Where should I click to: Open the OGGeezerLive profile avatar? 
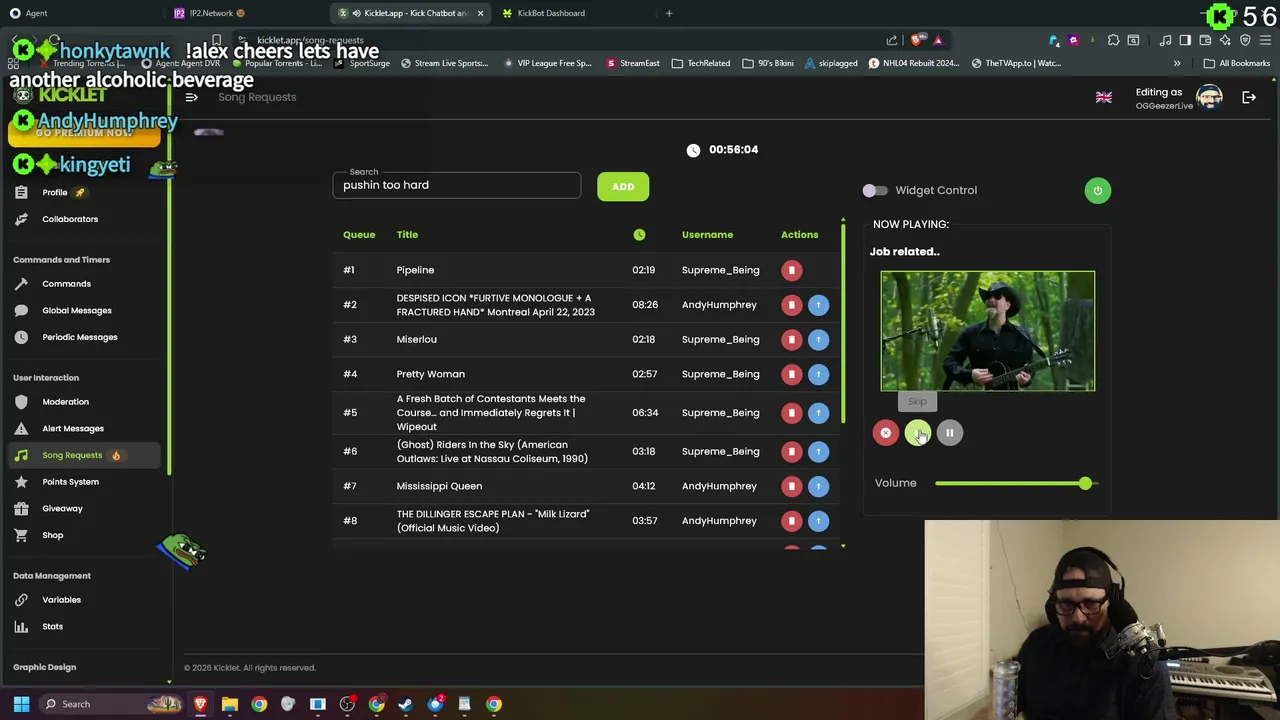pyautogui.click(x=1209, y=97)
